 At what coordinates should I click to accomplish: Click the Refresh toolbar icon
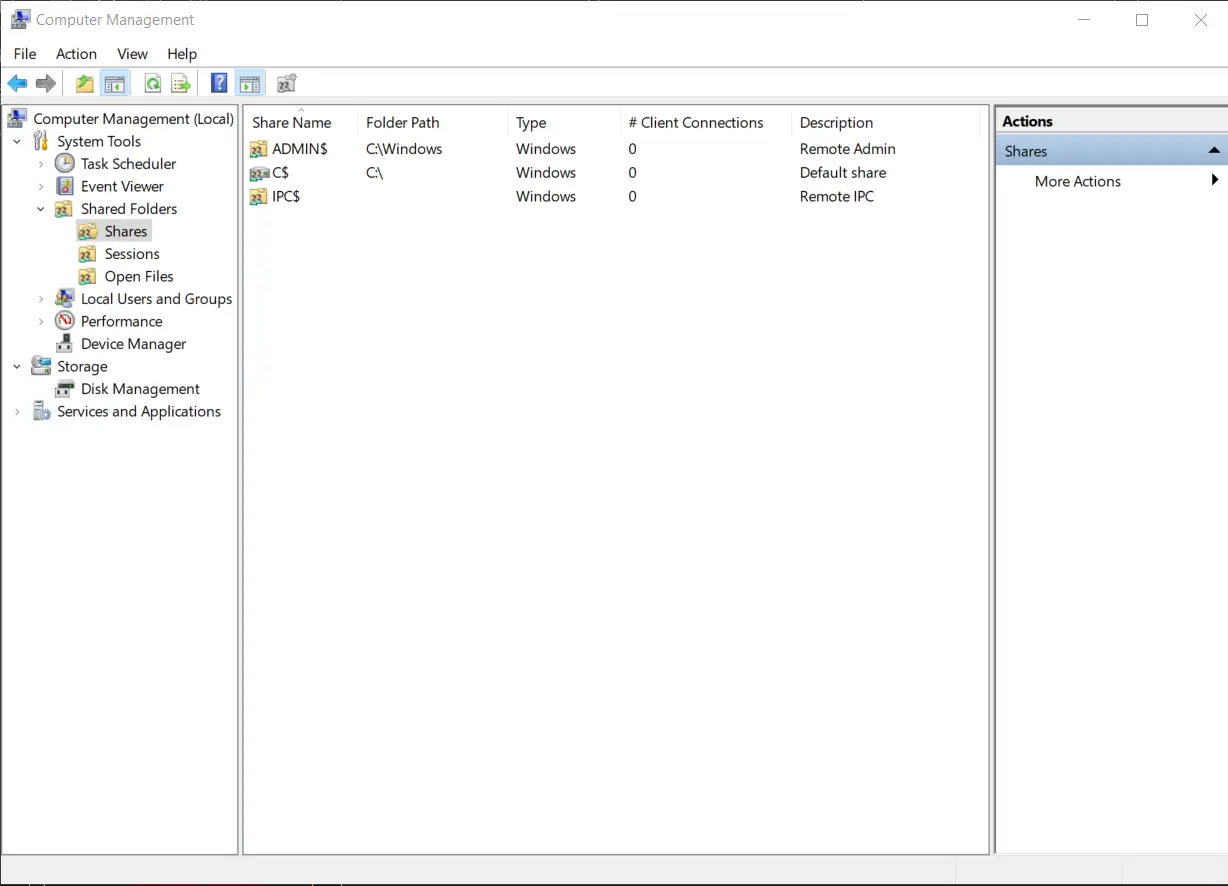coord(152,84)
